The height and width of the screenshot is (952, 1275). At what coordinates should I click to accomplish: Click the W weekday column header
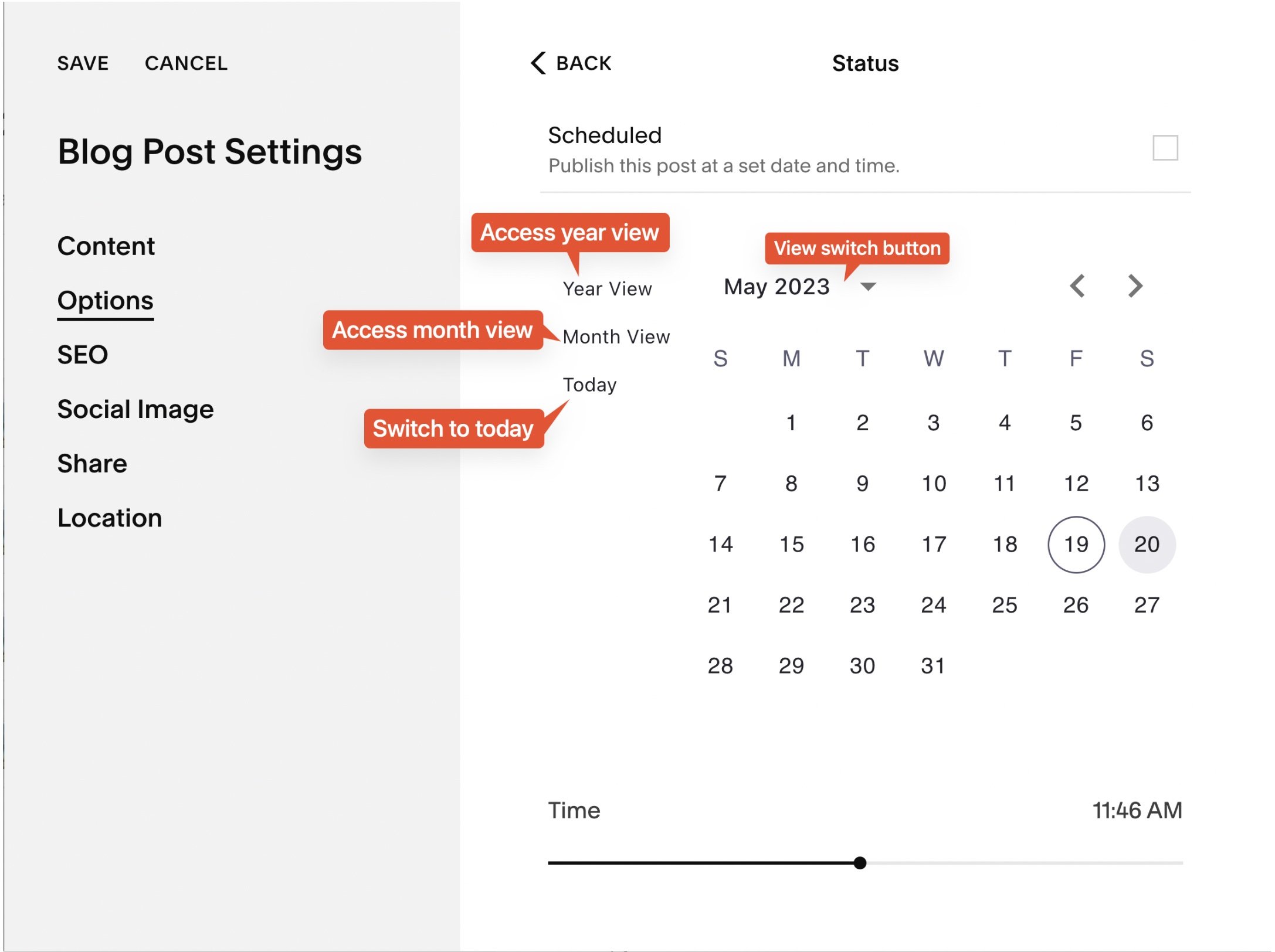[934, 358]
